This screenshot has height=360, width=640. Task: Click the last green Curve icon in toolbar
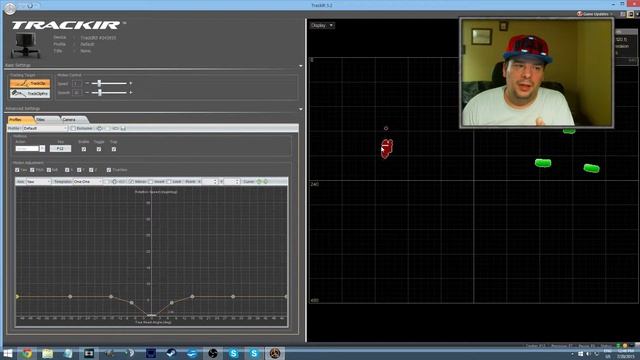point(266,181)
